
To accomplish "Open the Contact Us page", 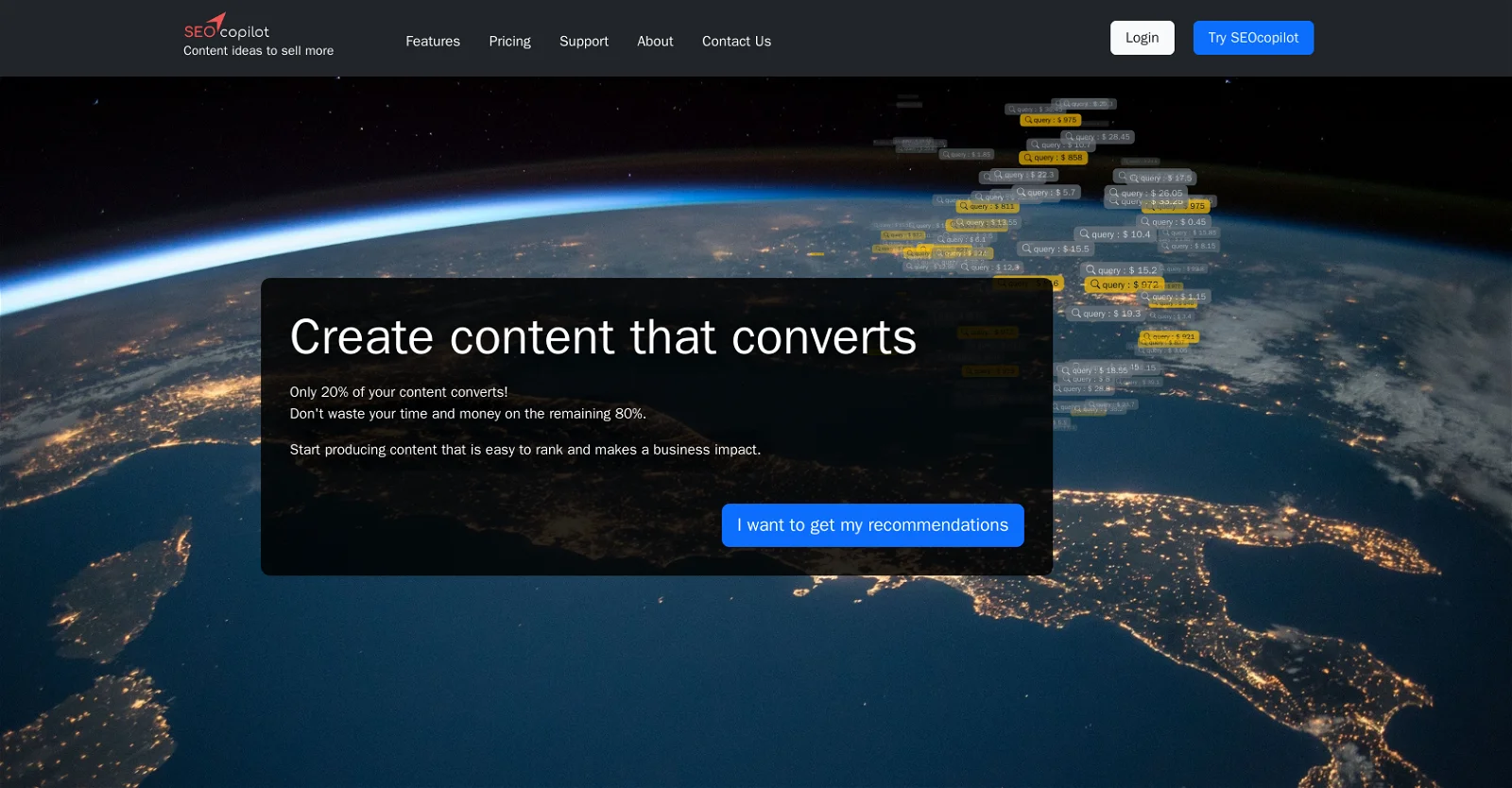I will click(x=736, y=42).
